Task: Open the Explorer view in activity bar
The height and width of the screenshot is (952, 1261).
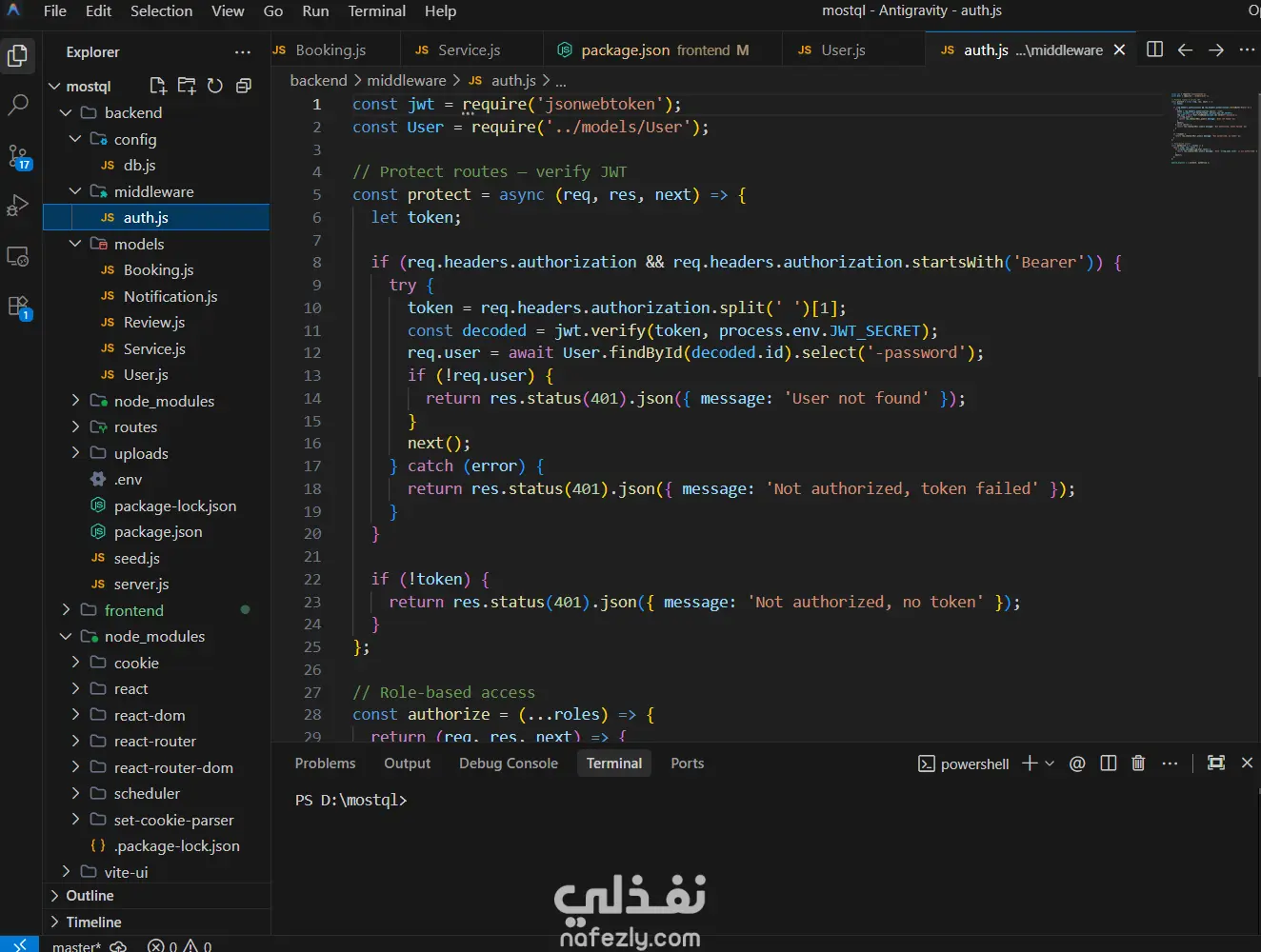Action: click(x=18, y=56)
